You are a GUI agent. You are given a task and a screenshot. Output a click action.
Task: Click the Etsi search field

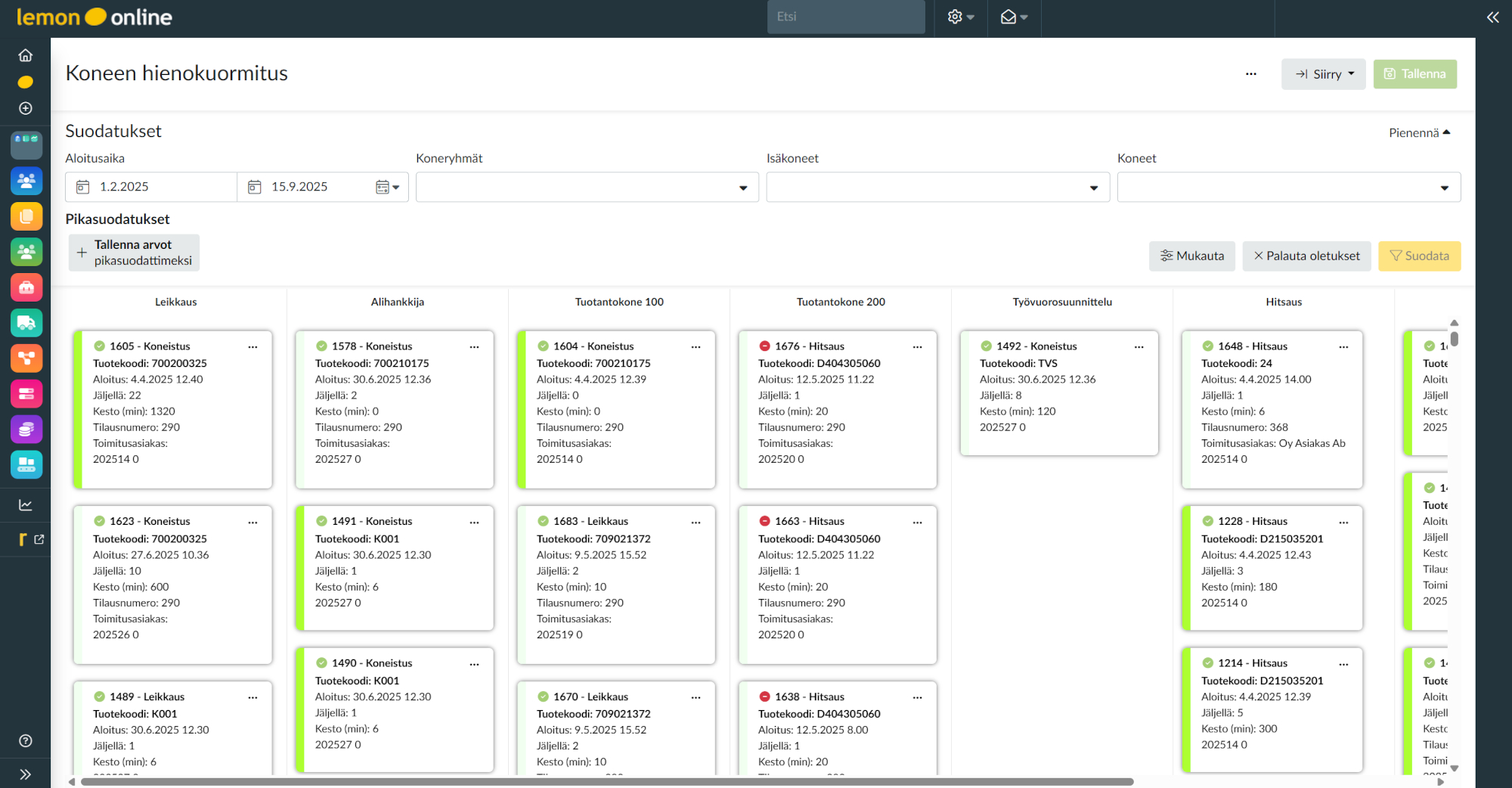pos(845,17)
